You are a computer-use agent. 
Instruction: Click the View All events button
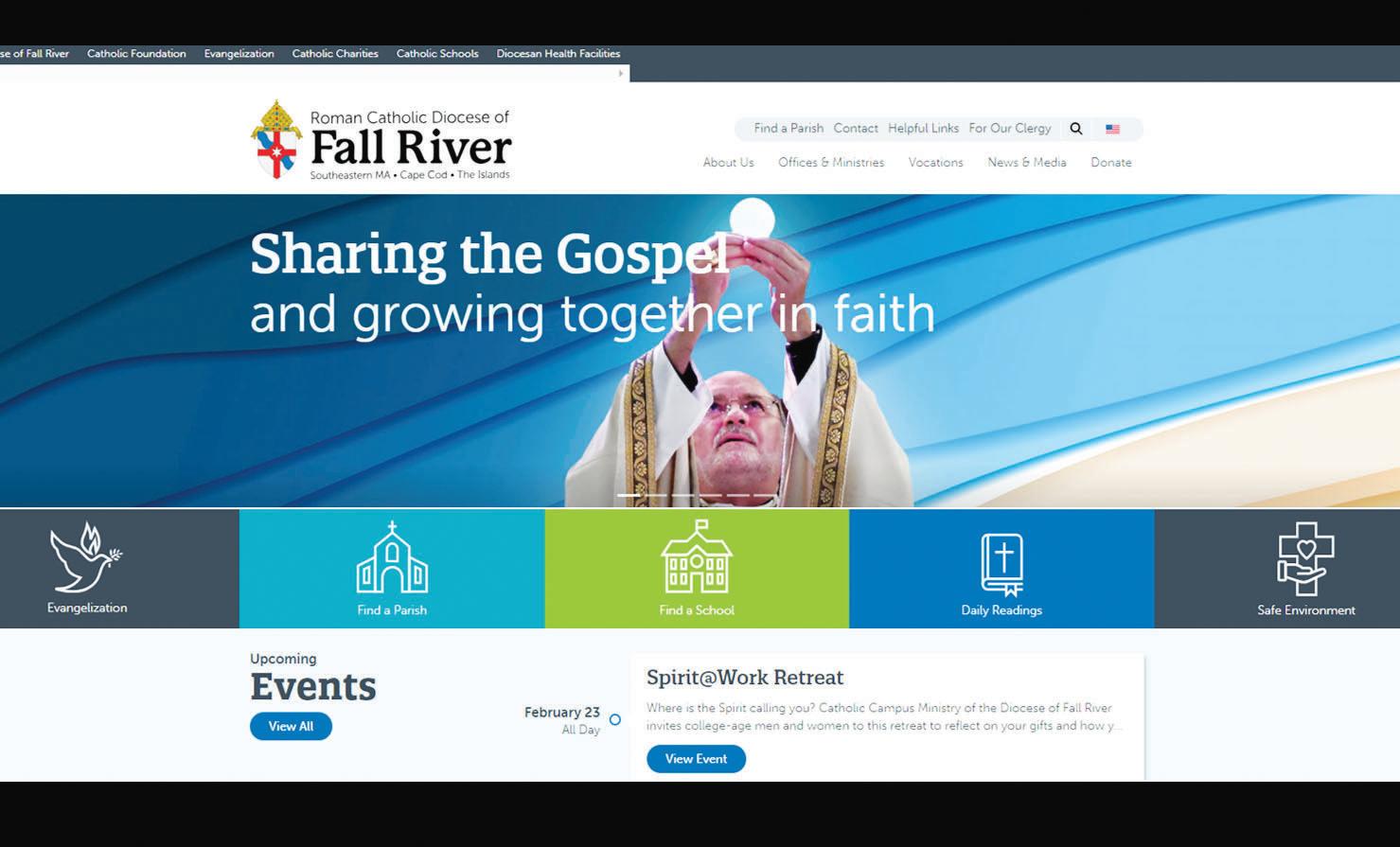(x=291, y=726)
